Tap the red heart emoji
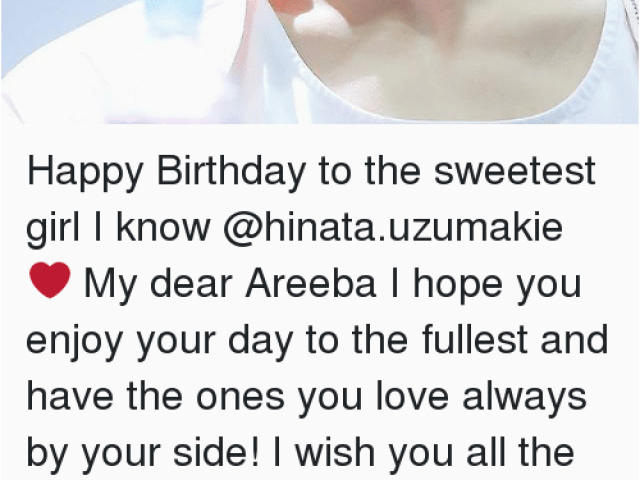Screen dimensions: 640x480 [50, 280]
